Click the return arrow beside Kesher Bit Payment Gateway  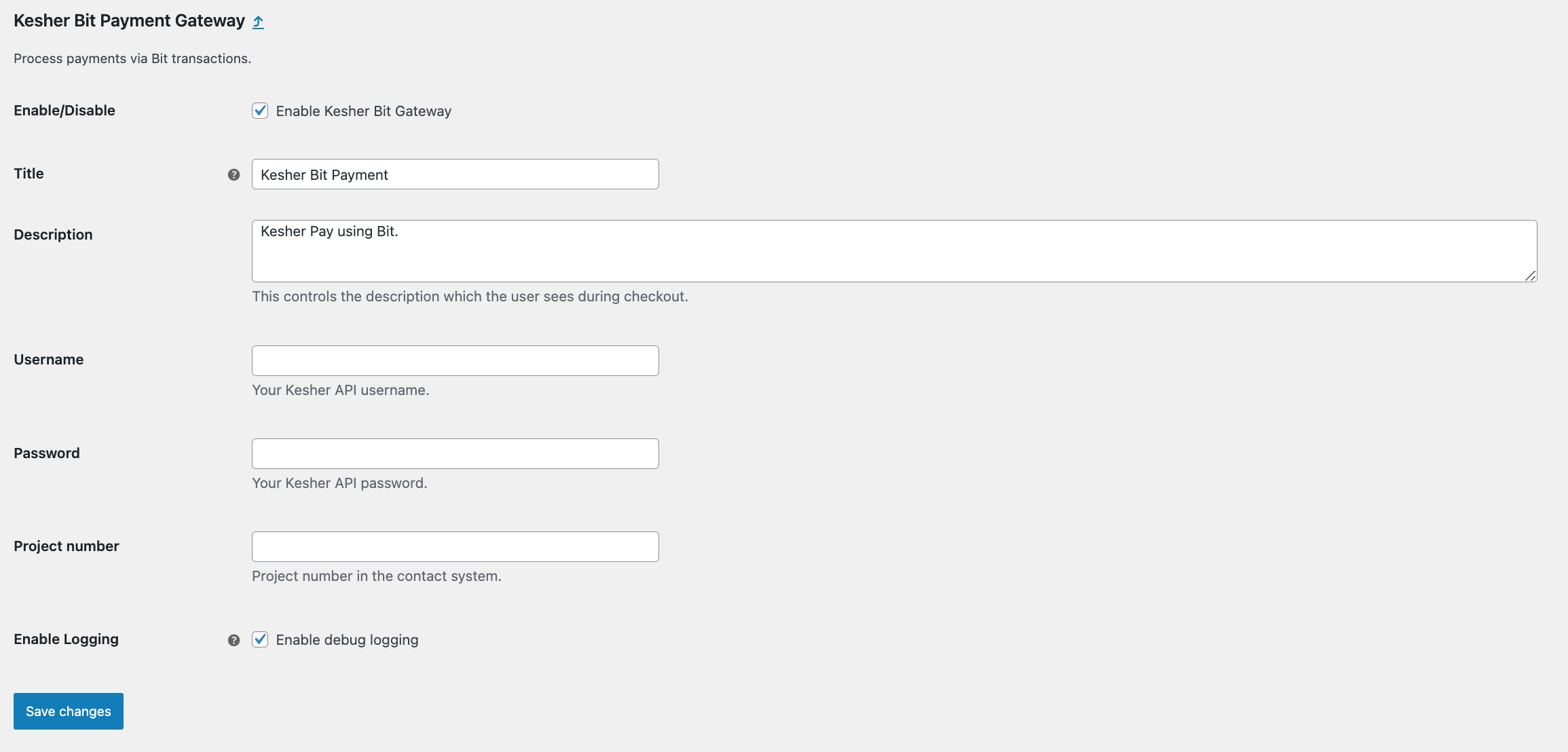coord(258,22)
